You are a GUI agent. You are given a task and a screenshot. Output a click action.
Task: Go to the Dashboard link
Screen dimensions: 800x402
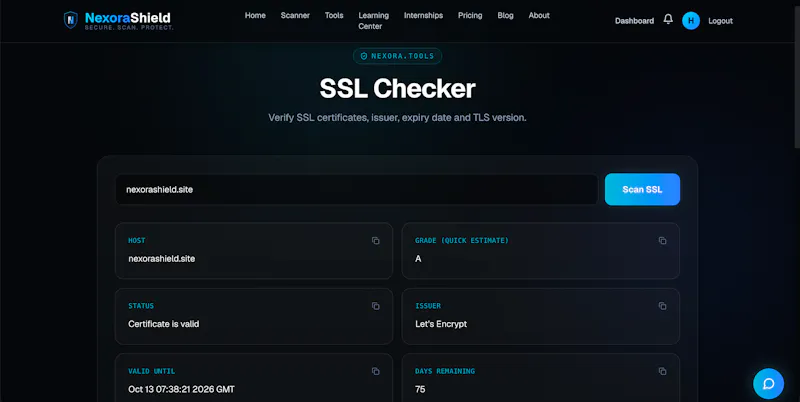pos(634,21)
